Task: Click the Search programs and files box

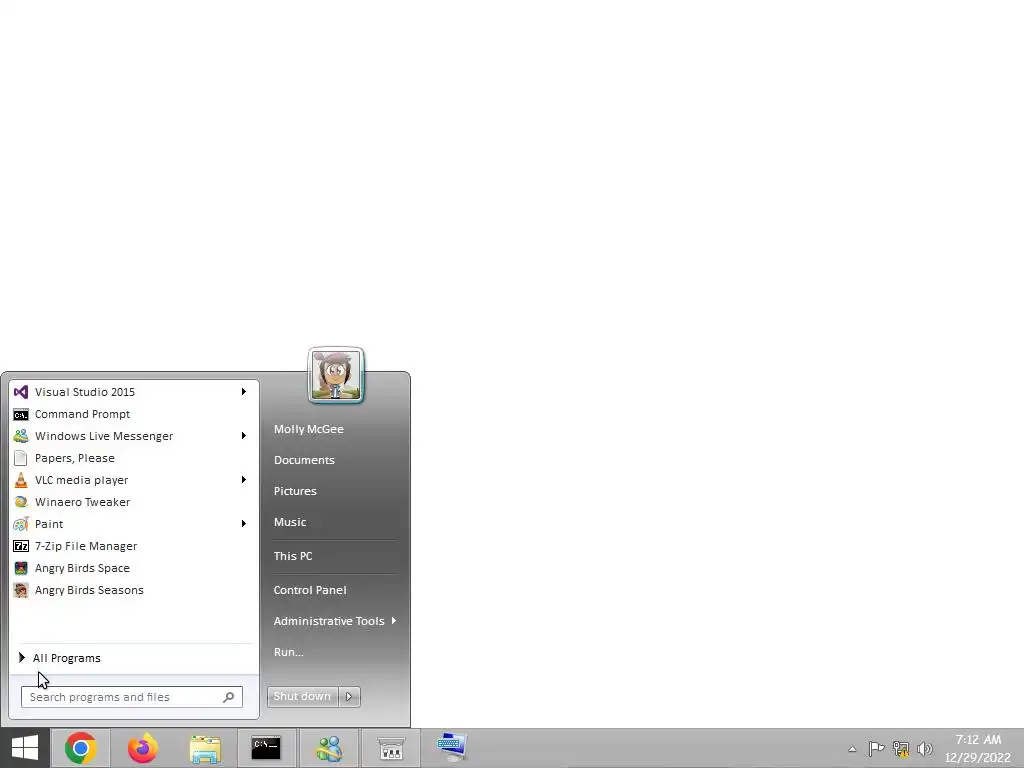Action: coord(132,697)
